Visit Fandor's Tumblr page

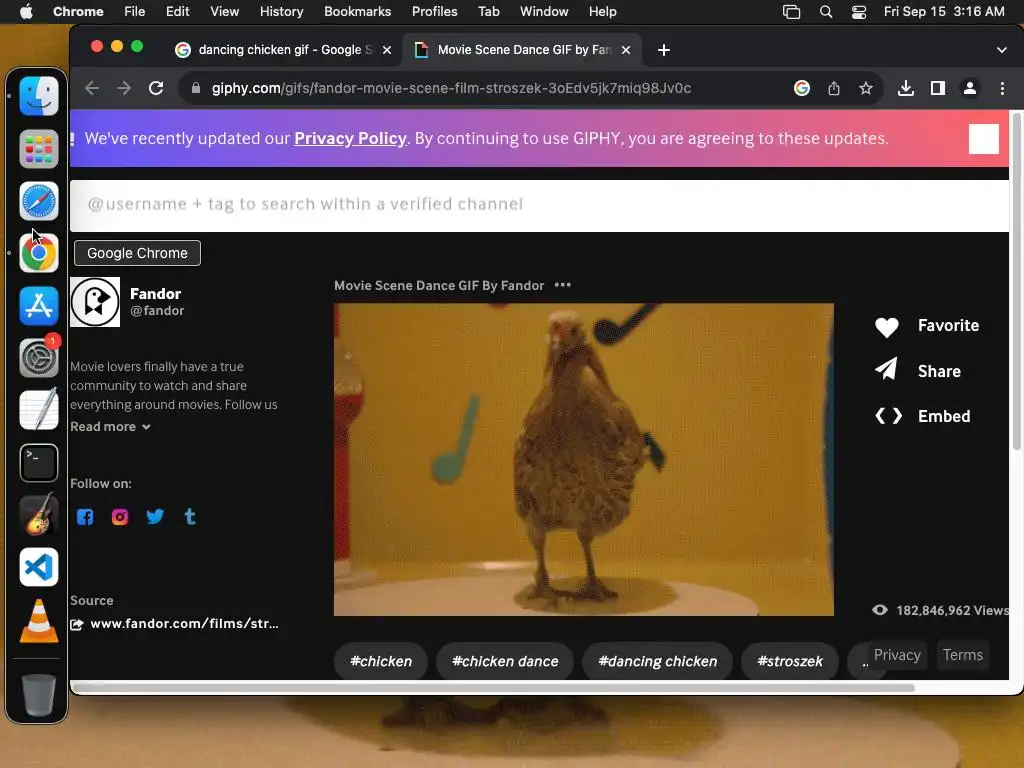pos(190,517)
